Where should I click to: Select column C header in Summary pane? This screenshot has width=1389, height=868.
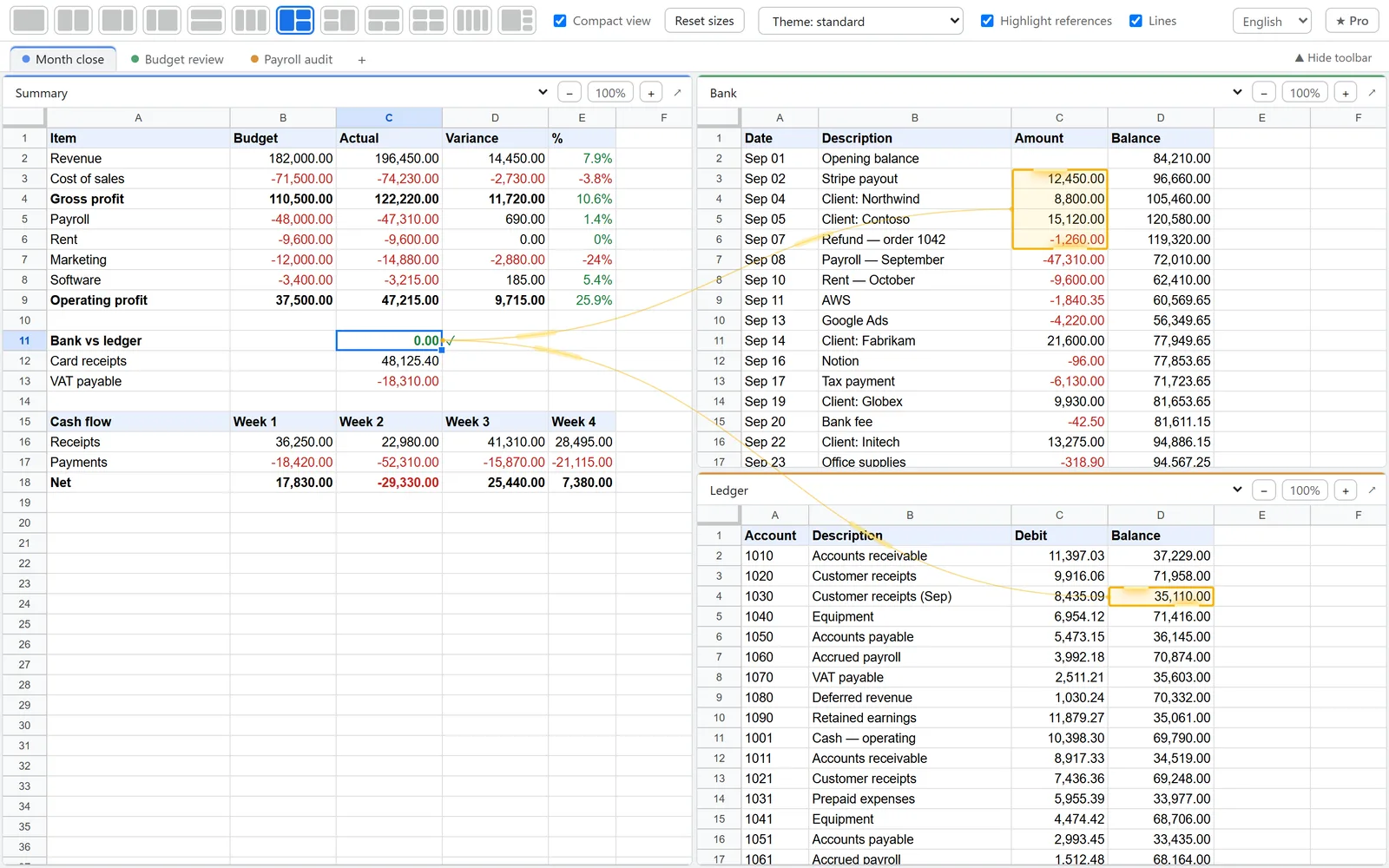(x=389, y=117)
